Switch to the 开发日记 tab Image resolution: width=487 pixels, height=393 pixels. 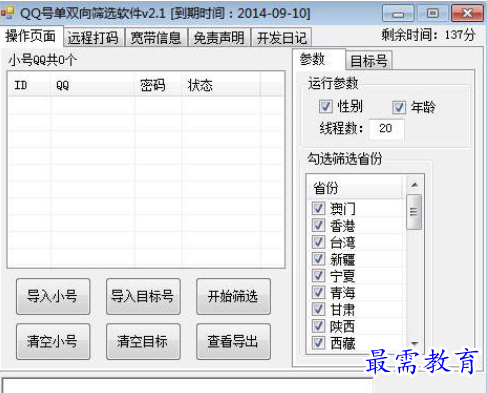pos(282,37)
